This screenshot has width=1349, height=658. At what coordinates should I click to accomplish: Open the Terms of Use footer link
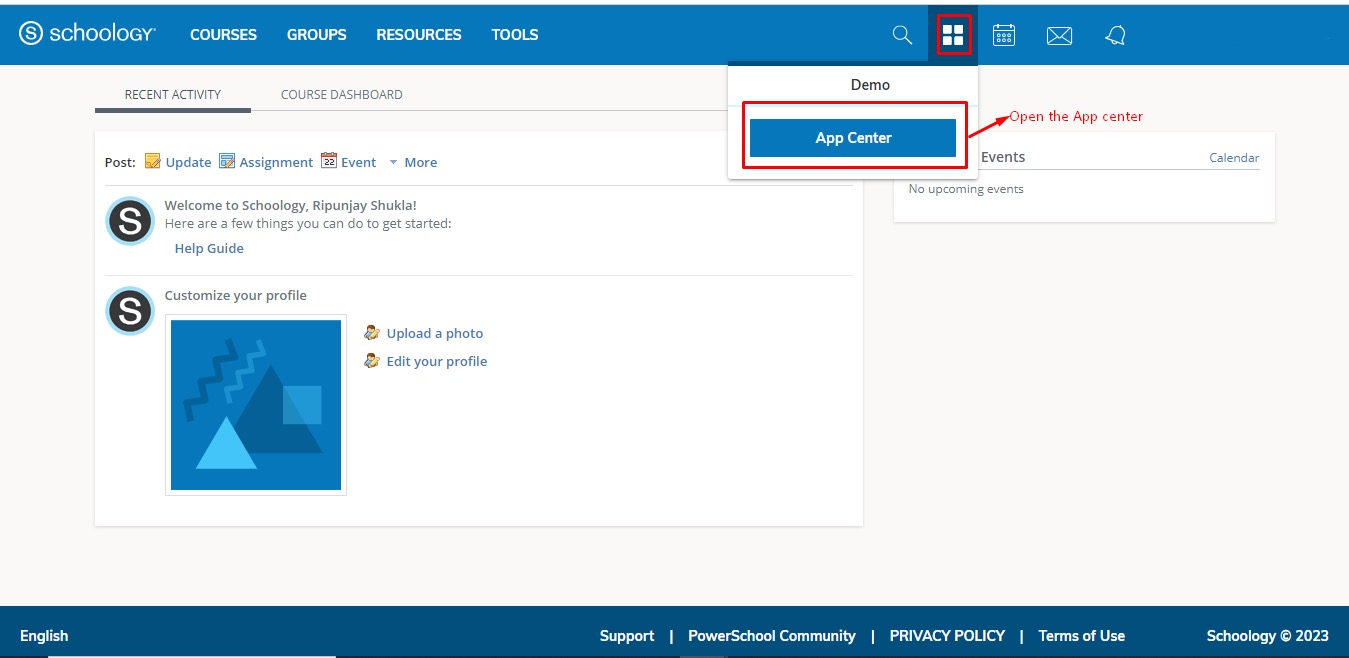1082,635
